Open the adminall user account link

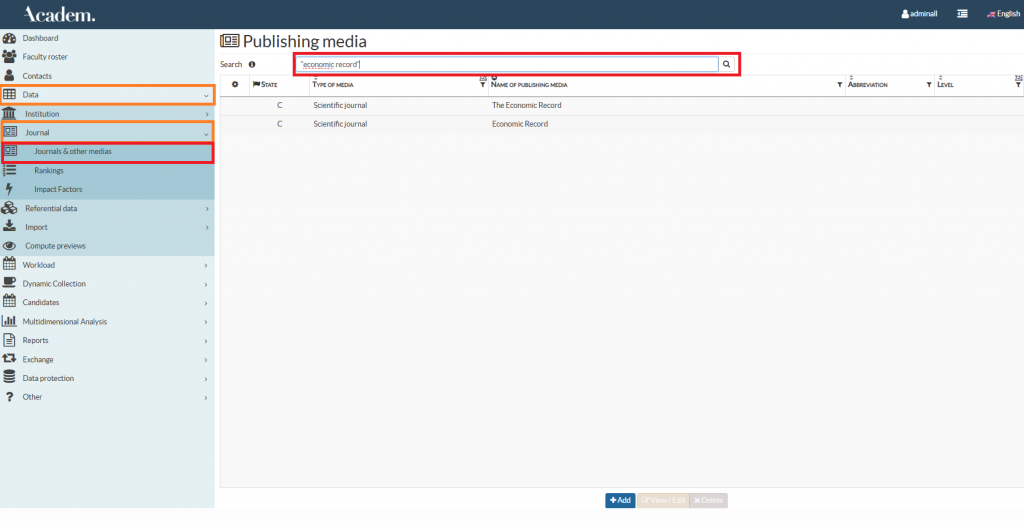(x=919, y=14)
